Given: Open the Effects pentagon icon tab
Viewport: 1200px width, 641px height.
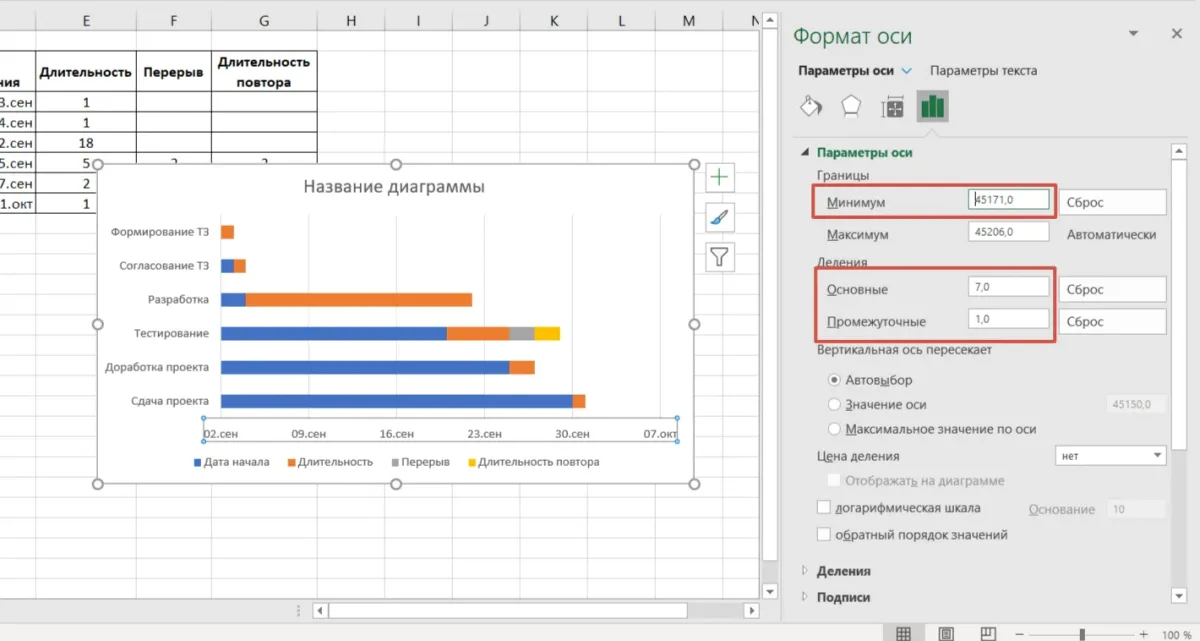Looking at the screenshot, I should (851, 106).
